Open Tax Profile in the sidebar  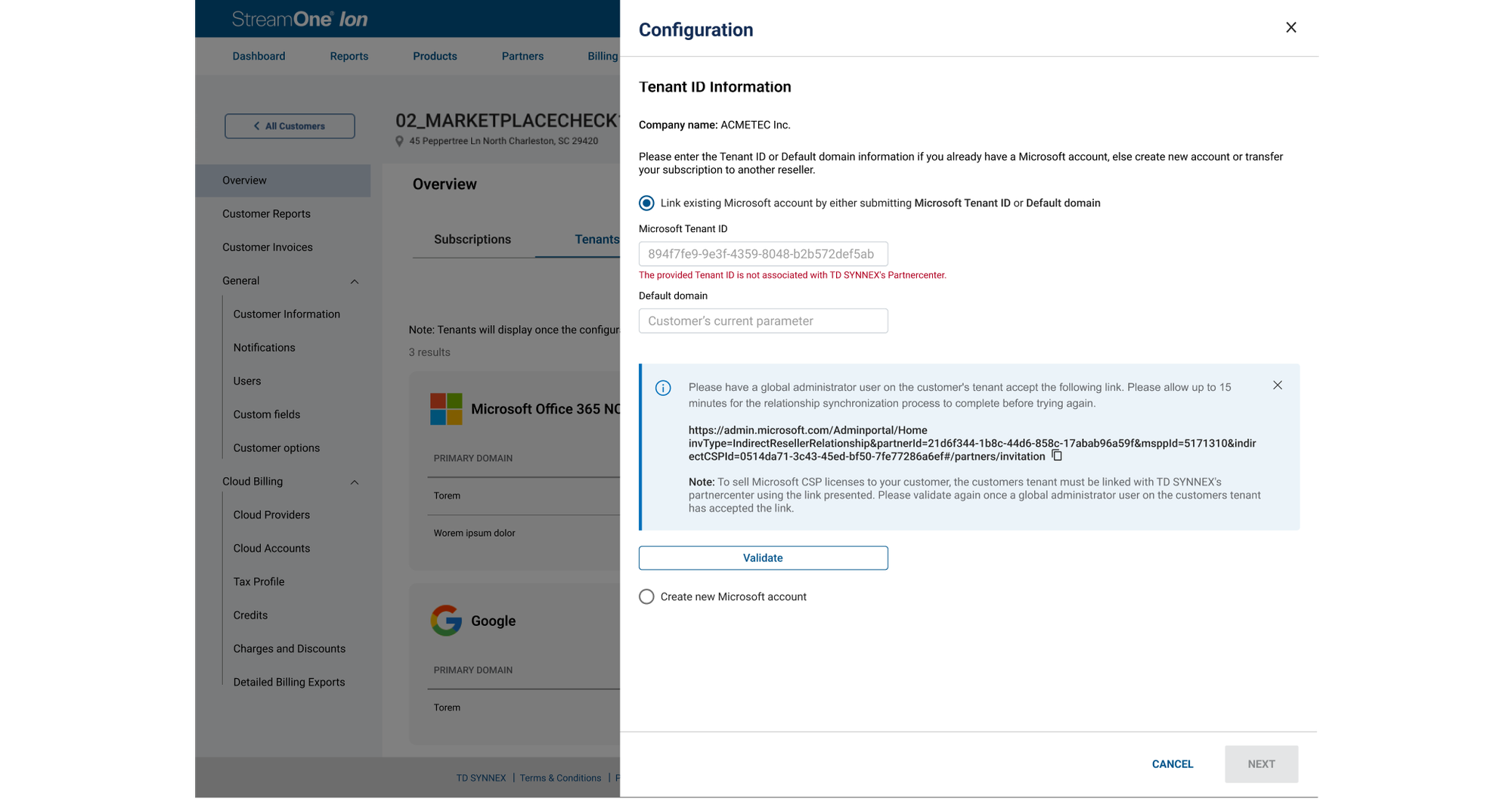(259, 582)
